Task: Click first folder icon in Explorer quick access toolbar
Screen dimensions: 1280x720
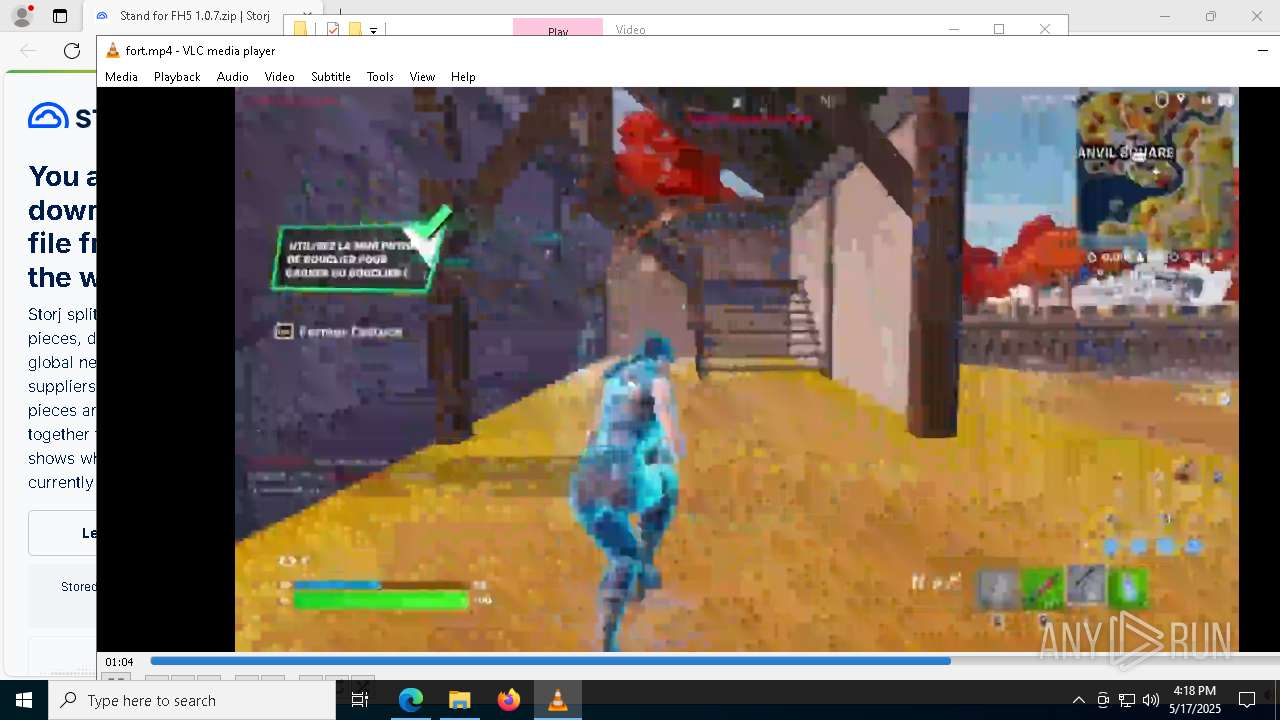Action: click(x=300, y=29)
